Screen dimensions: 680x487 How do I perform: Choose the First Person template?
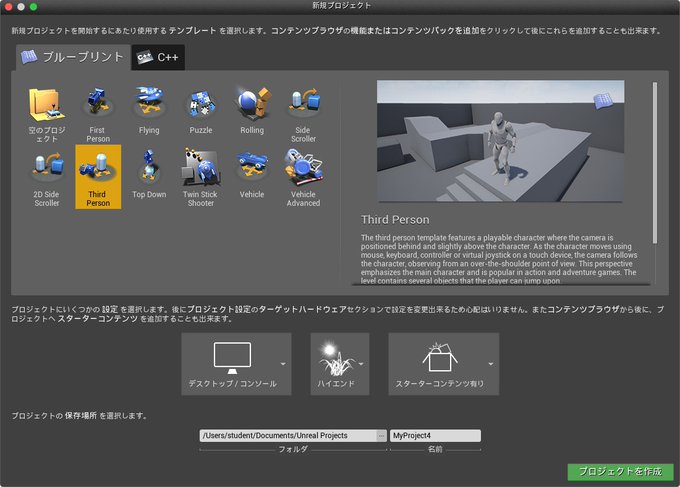tap(98, 113)
